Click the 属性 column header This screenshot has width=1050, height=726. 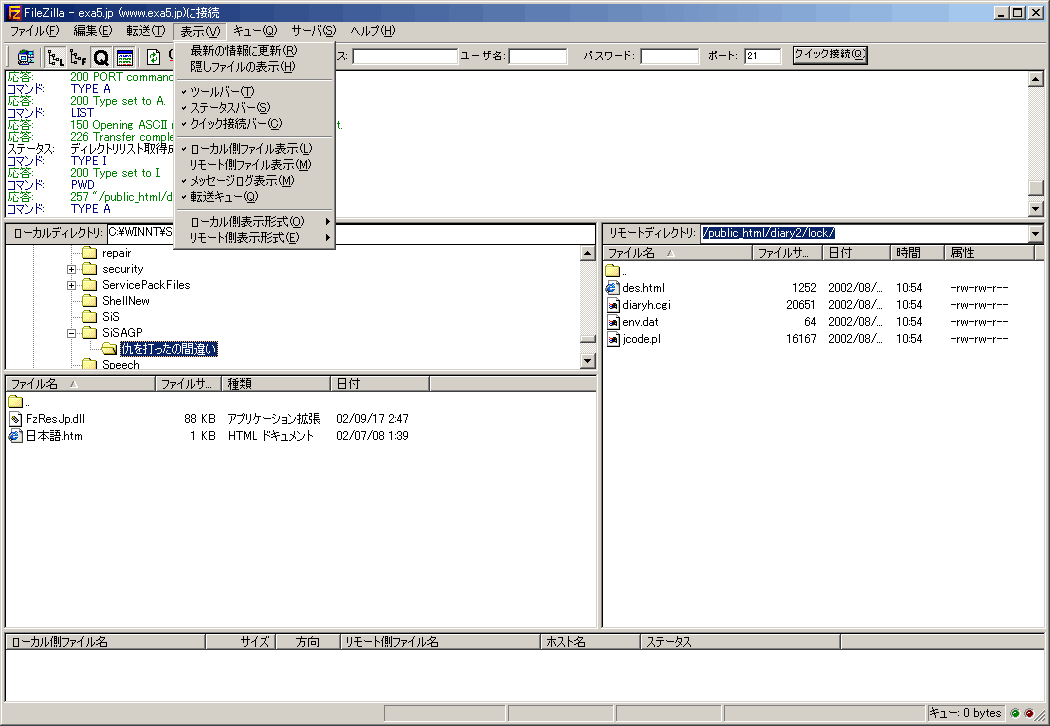pos(989,252)
